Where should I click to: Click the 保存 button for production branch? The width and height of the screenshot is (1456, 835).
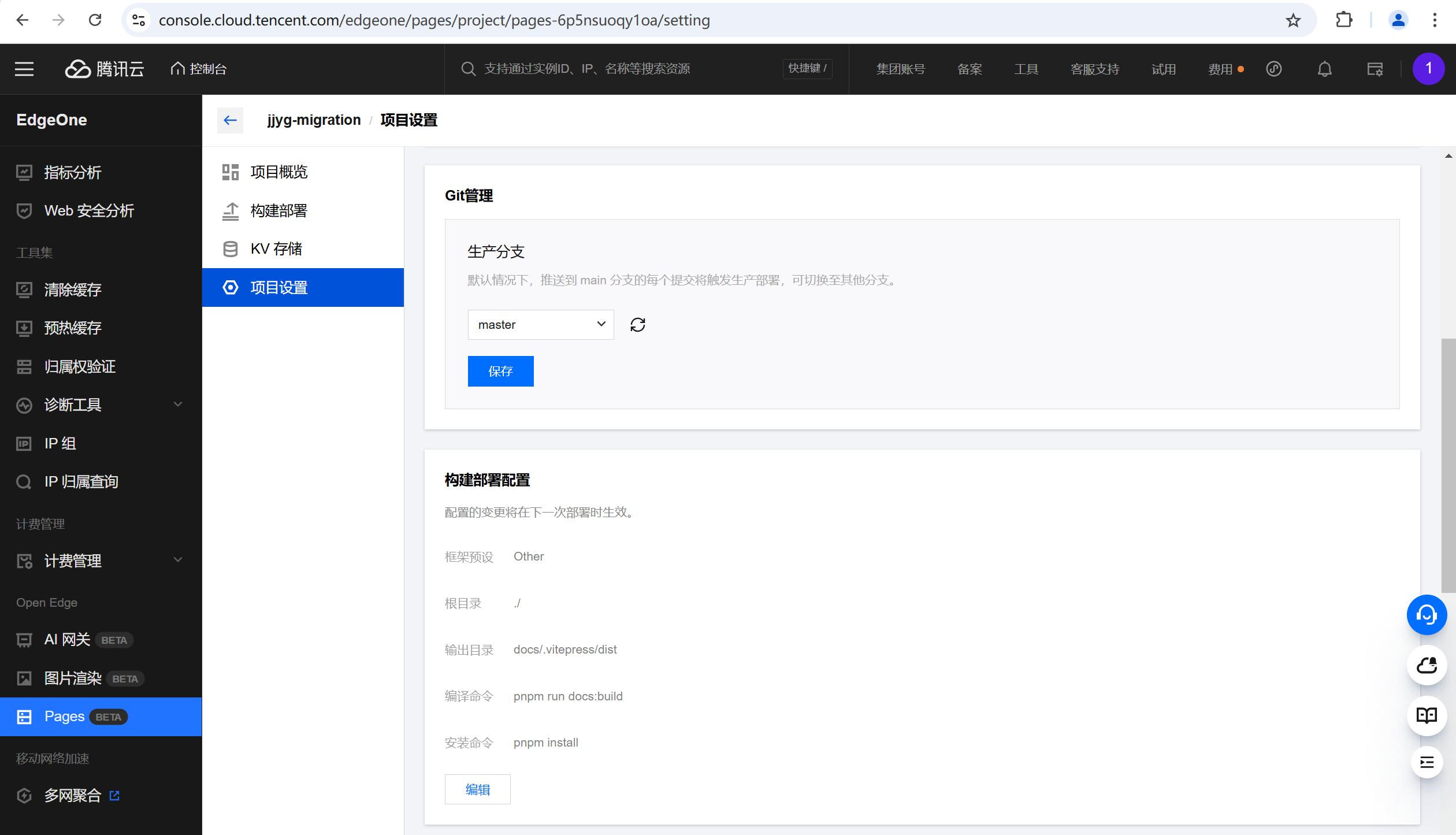click(500, 371)
